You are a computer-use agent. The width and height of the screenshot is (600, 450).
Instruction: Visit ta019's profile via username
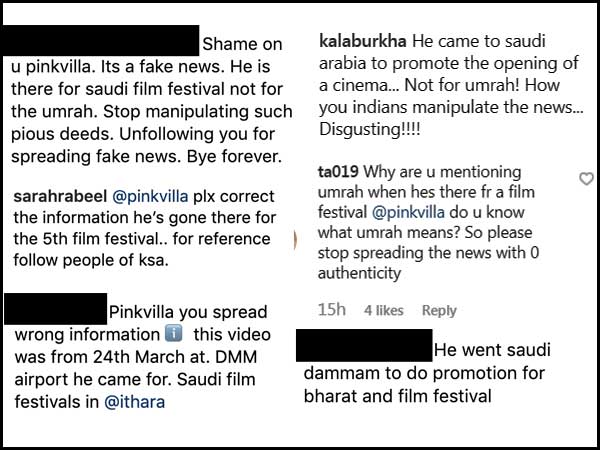point(338,172)
